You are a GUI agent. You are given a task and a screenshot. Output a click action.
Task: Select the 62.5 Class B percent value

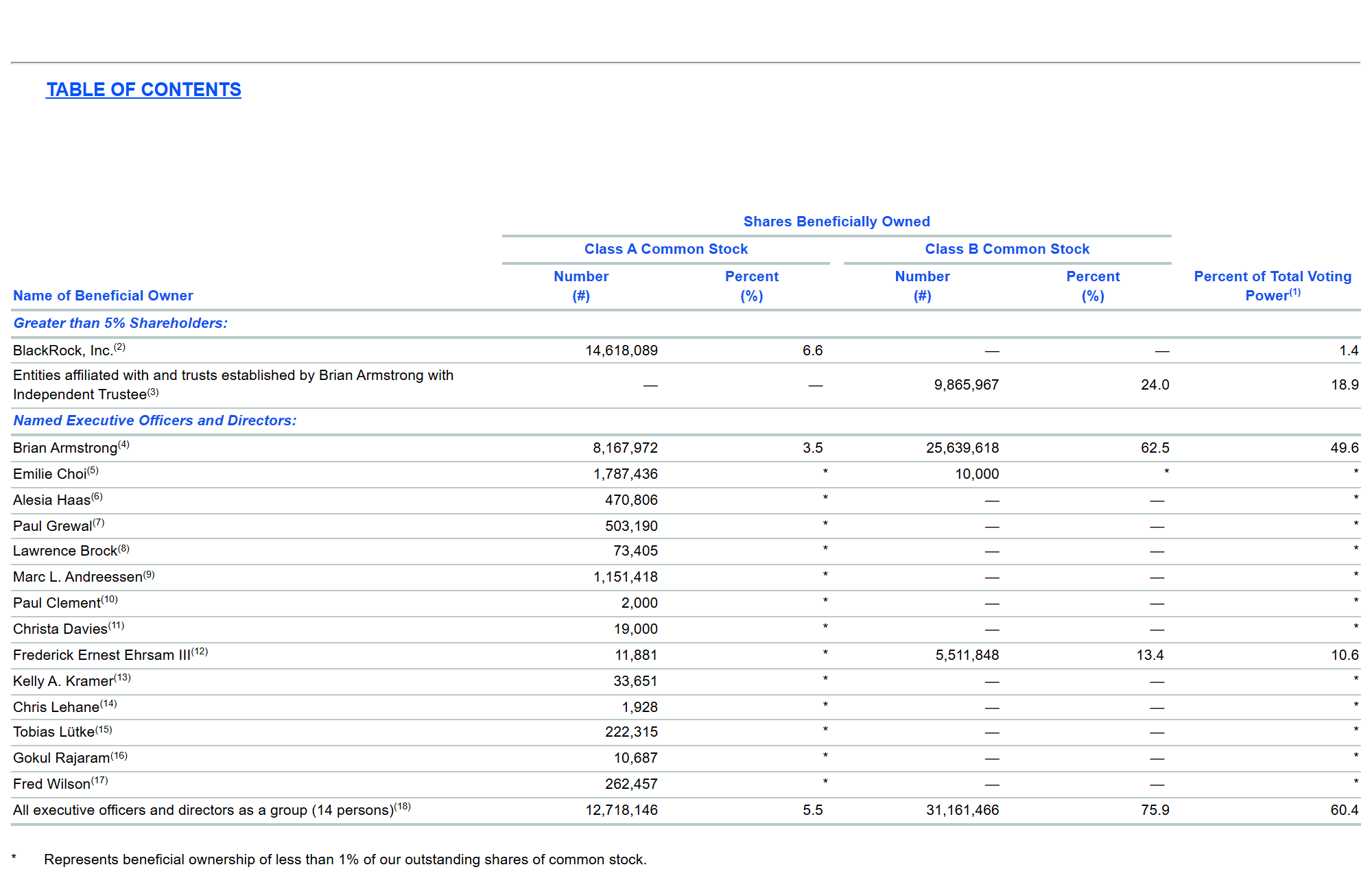click(x=1155, y=448)
